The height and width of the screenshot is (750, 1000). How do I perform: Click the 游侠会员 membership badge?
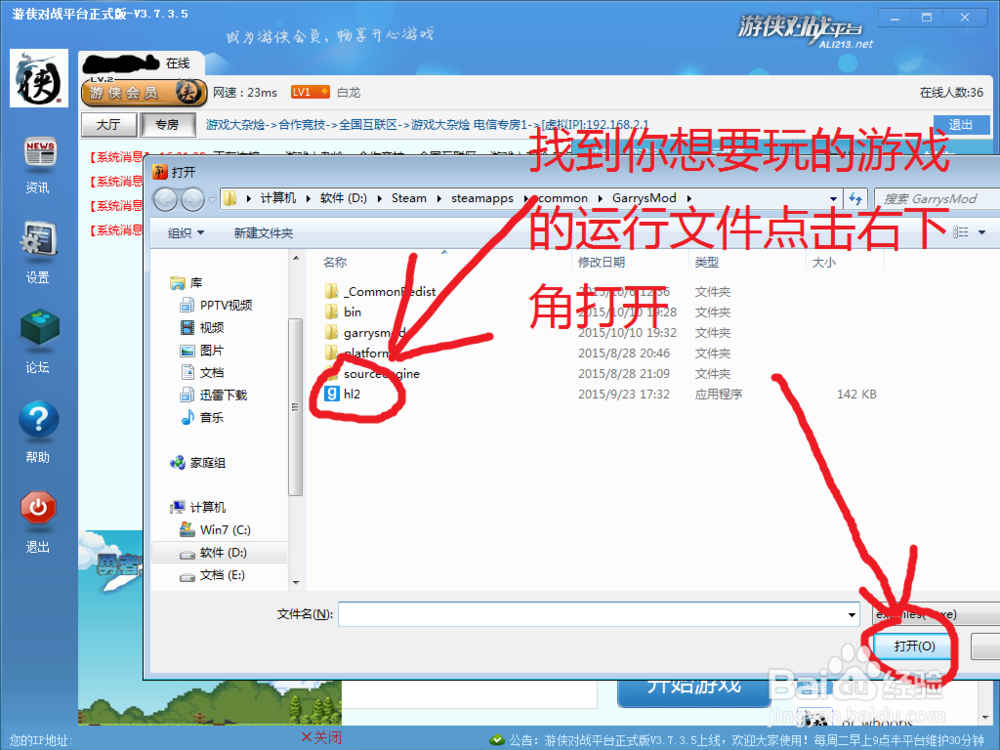143,91
